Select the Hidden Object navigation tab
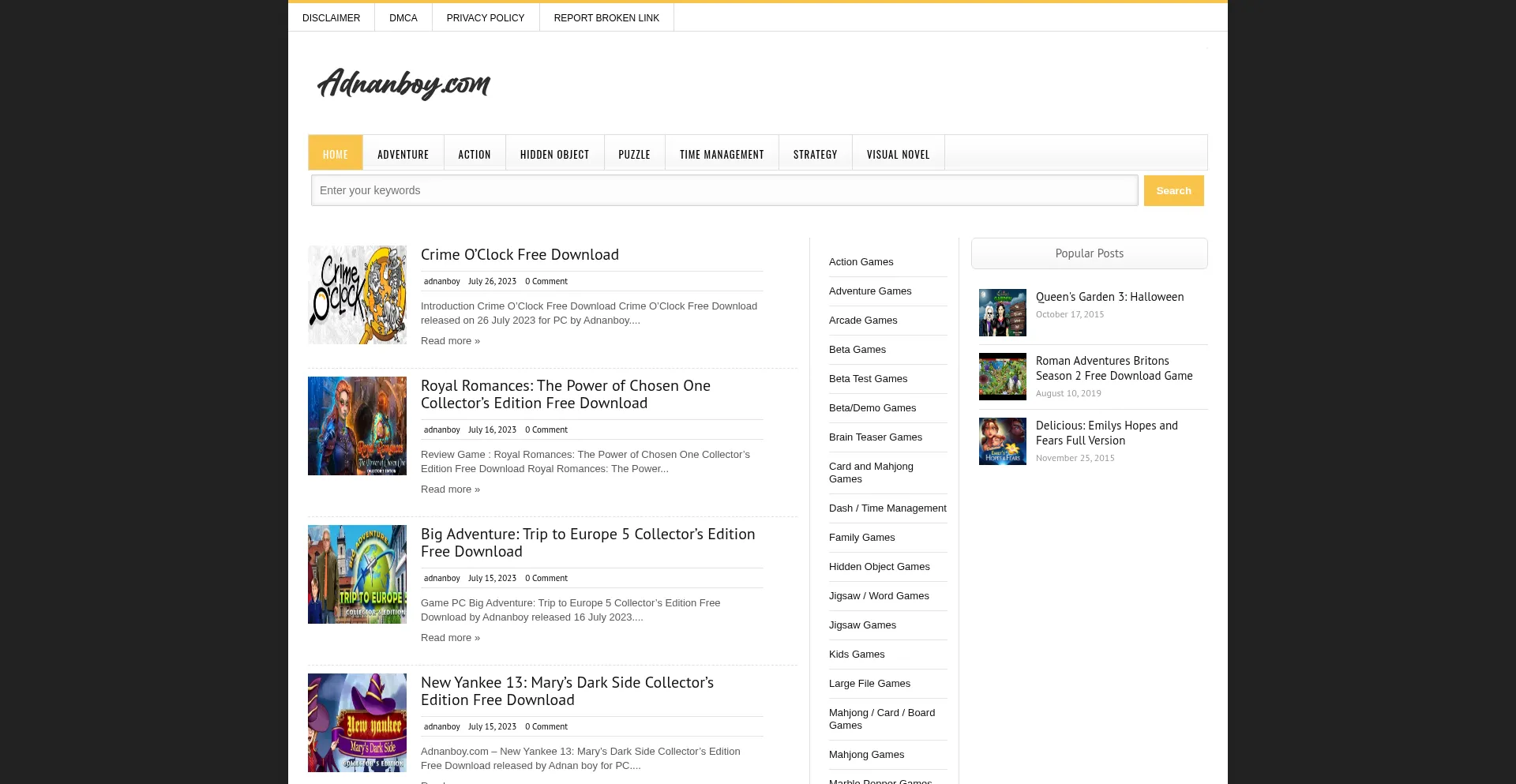 tap(554, 153)
